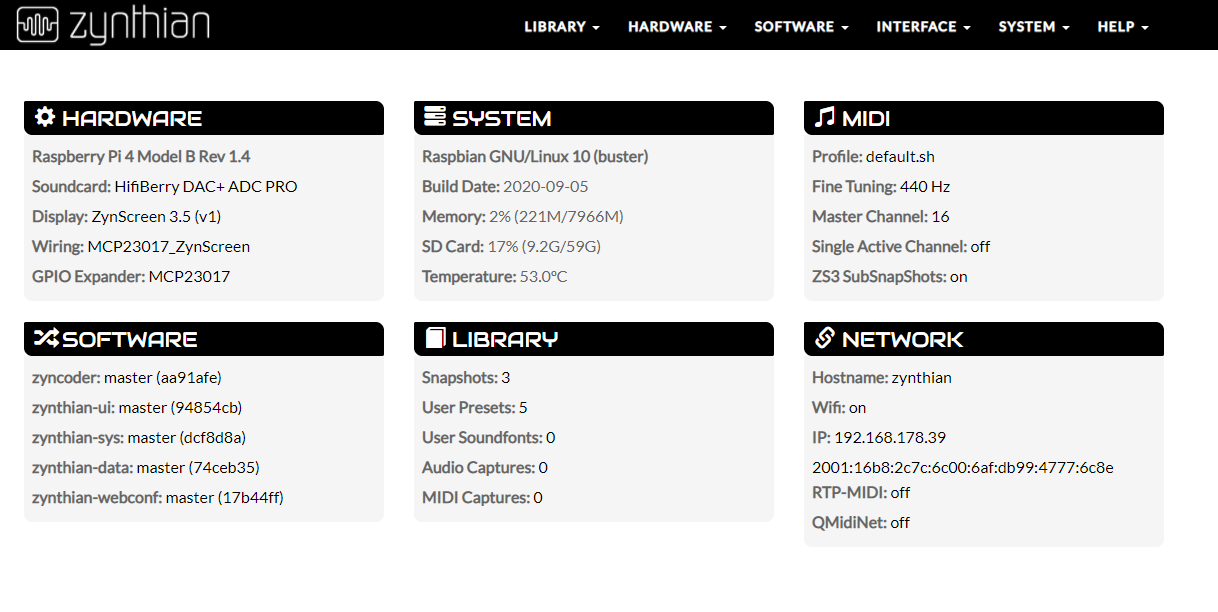Click the MIDI Captures count row
The height and width of the screenshot is (612, 1218).
(482, 497)
